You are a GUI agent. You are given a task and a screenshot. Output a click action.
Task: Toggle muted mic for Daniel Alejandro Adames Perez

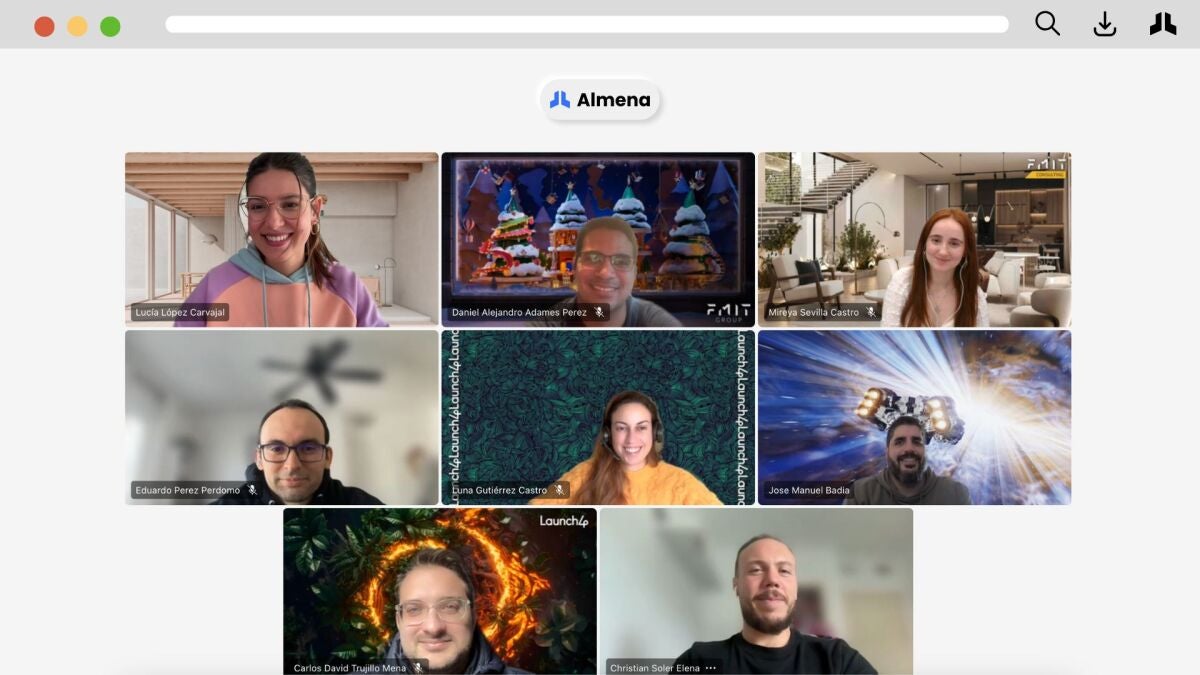[599, 312]
